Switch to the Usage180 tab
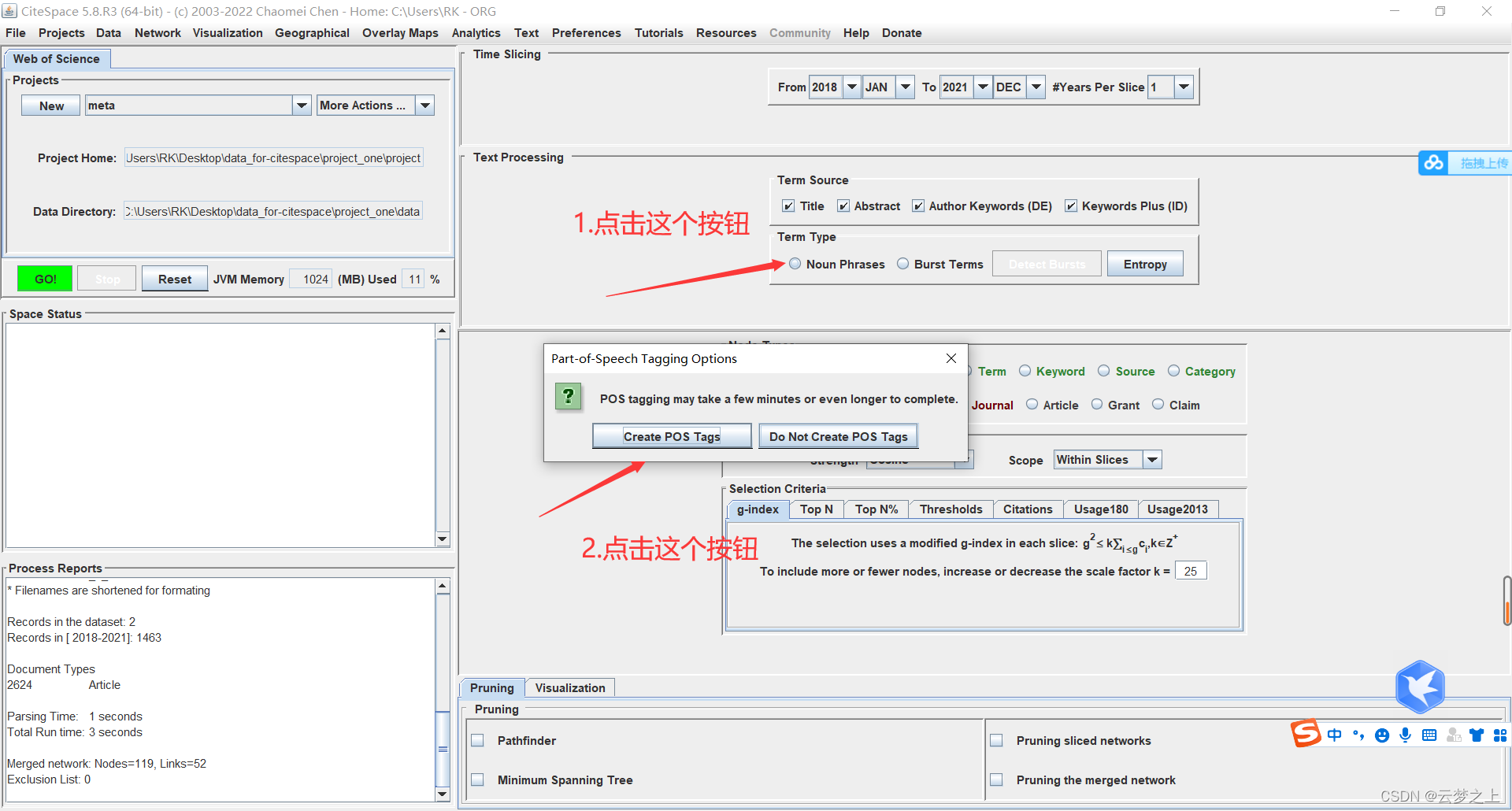This screenshot has width=1512, height=811. (x=1101, y=509)
